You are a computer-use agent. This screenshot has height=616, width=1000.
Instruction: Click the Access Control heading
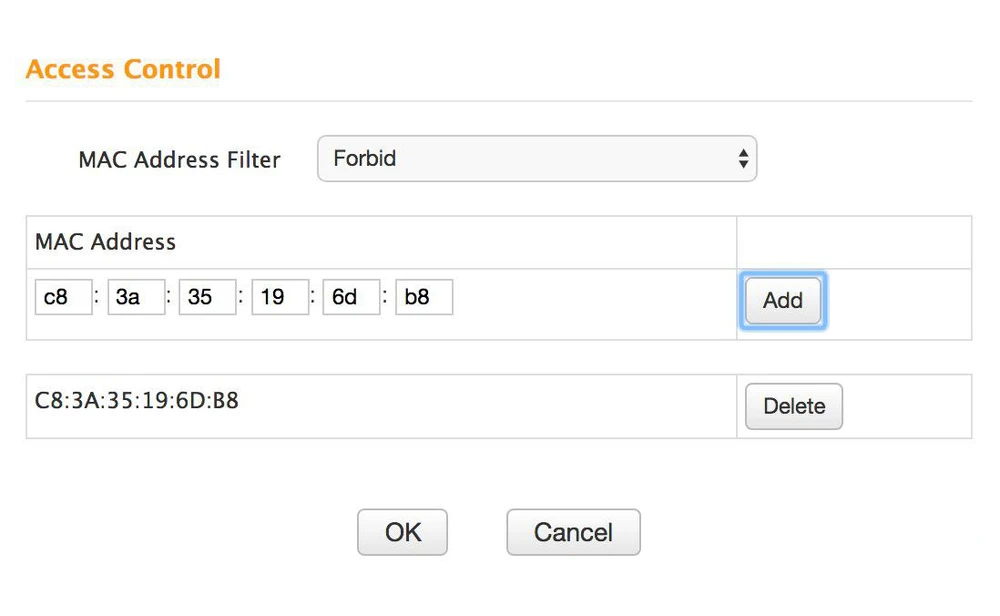click(x=123, y=70)
